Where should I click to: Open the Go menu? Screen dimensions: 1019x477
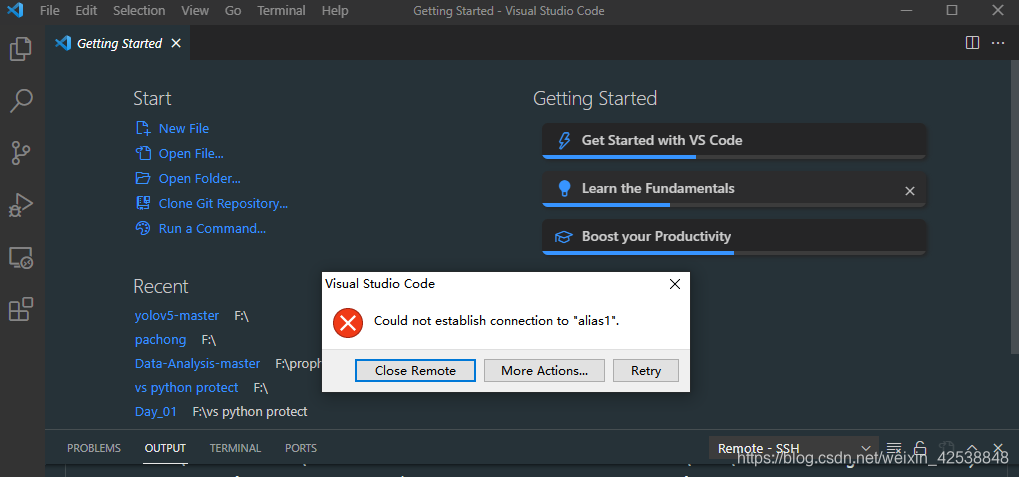pos(233,10)
